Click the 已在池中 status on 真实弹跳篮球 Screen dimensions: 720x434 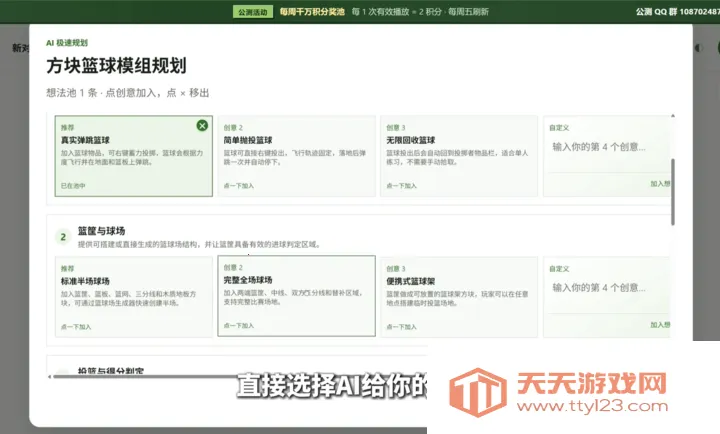tap(73, 186)
